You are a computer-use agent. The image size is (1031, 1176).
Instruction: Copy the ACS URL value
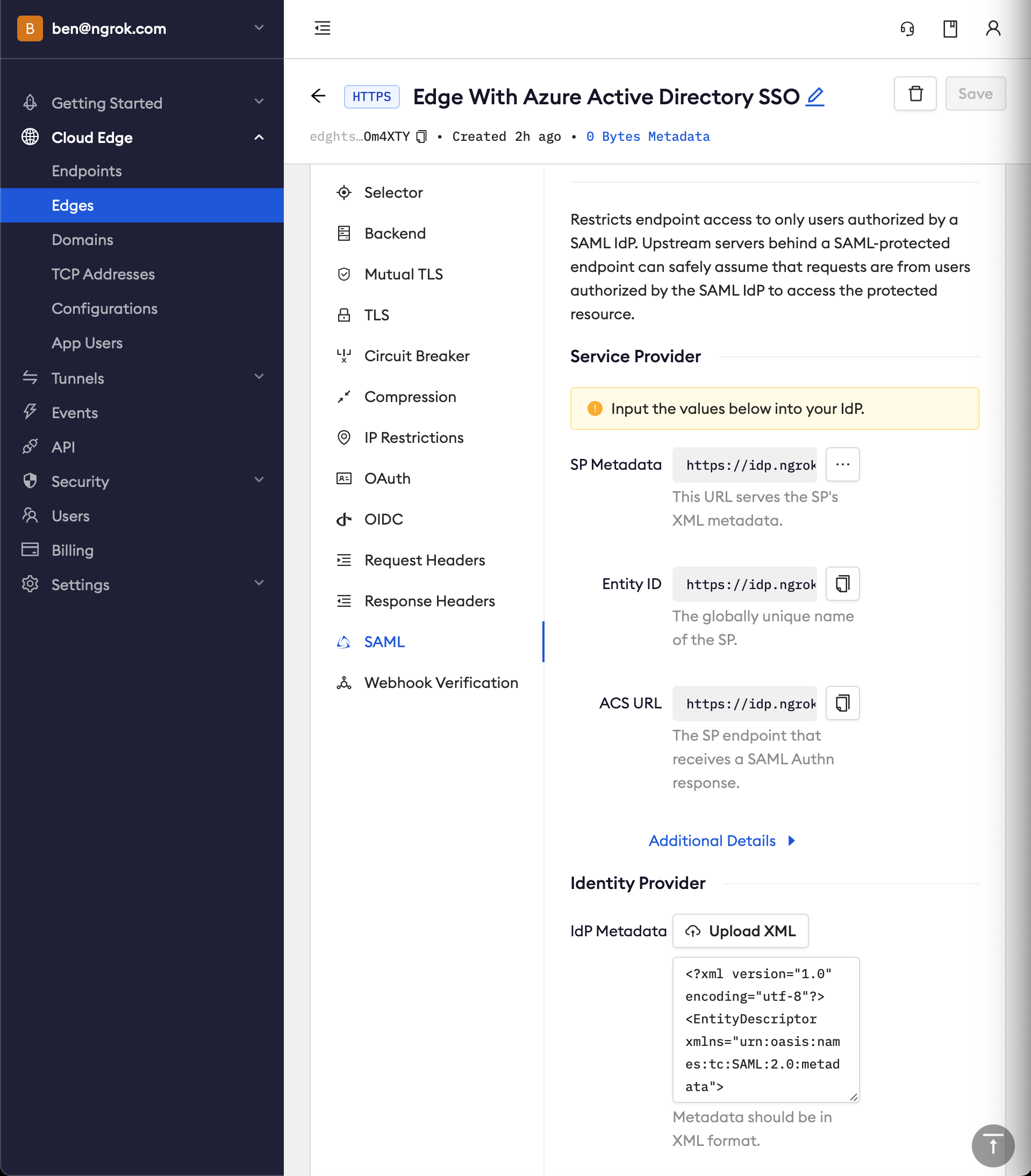pyautogui.click(x=842, y=702)
